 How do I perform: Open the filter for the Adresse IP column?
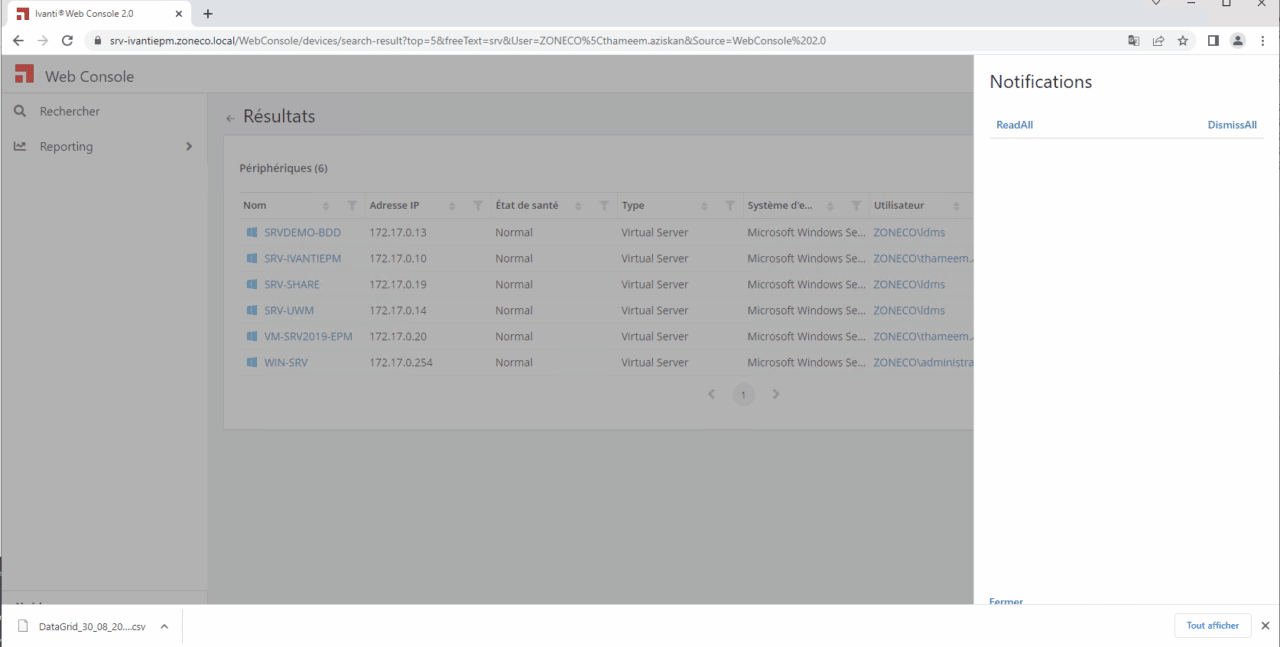click(478, 206)
